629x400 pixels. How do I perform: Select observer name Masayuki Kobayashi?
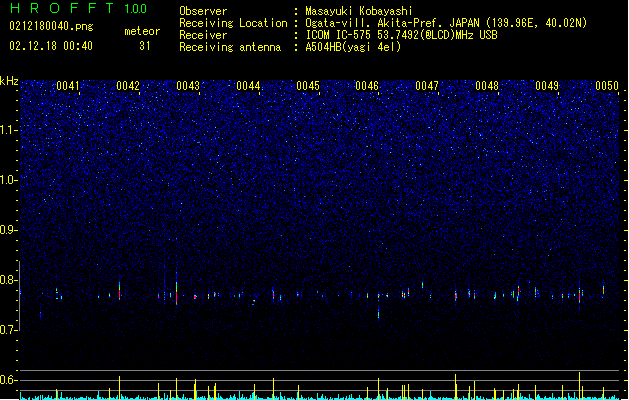[359, 11]
